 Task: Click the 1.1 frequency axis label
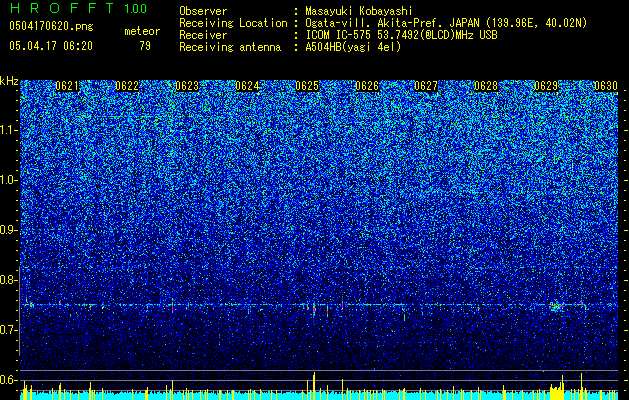click(8, 130)
